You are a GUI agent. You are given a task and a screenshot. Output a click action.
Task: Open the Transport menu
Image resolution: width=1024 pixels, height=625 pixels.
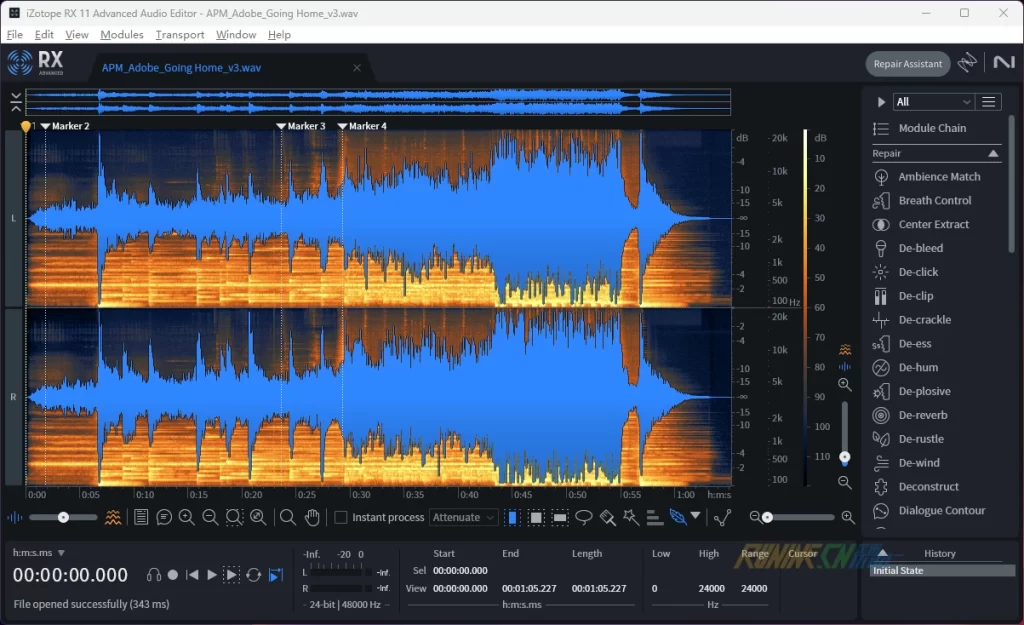point(180,34)
